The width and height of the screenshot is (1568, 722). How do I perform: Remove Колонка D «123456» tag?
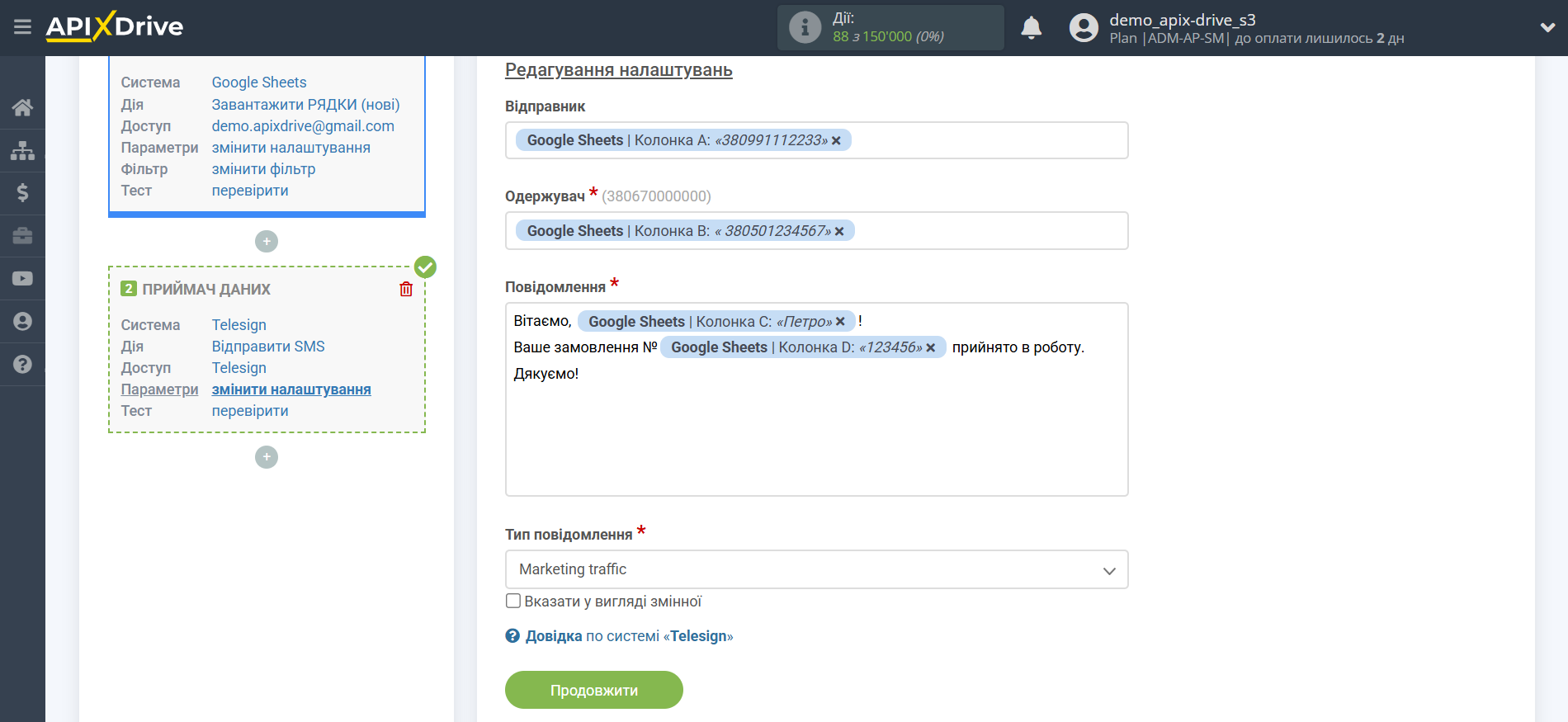pos(930,347)
